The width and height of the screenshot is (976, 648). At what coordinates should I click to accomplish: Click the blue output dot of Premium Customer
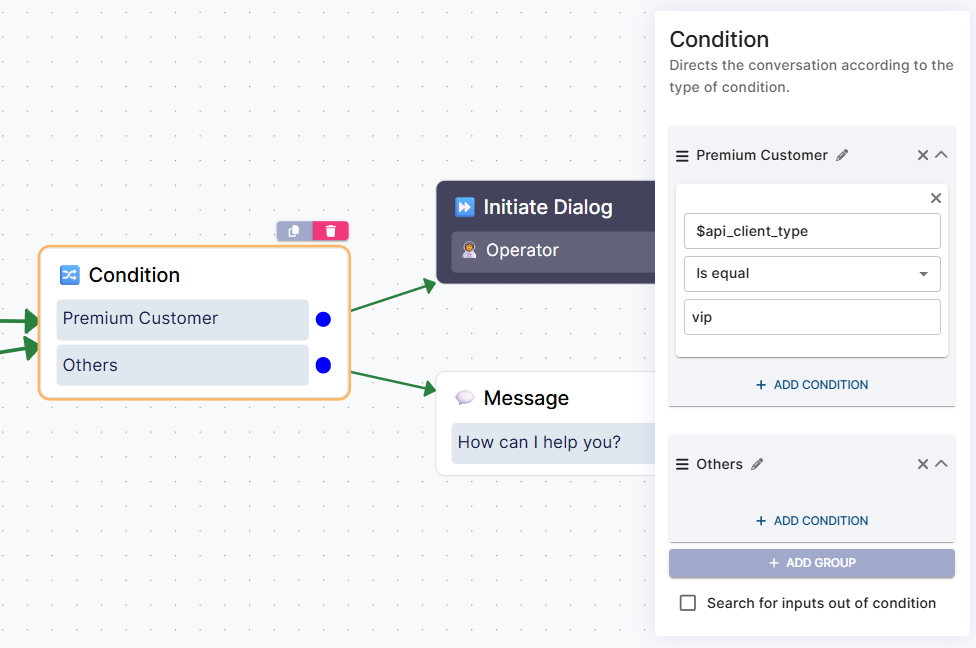coord(323,319)
